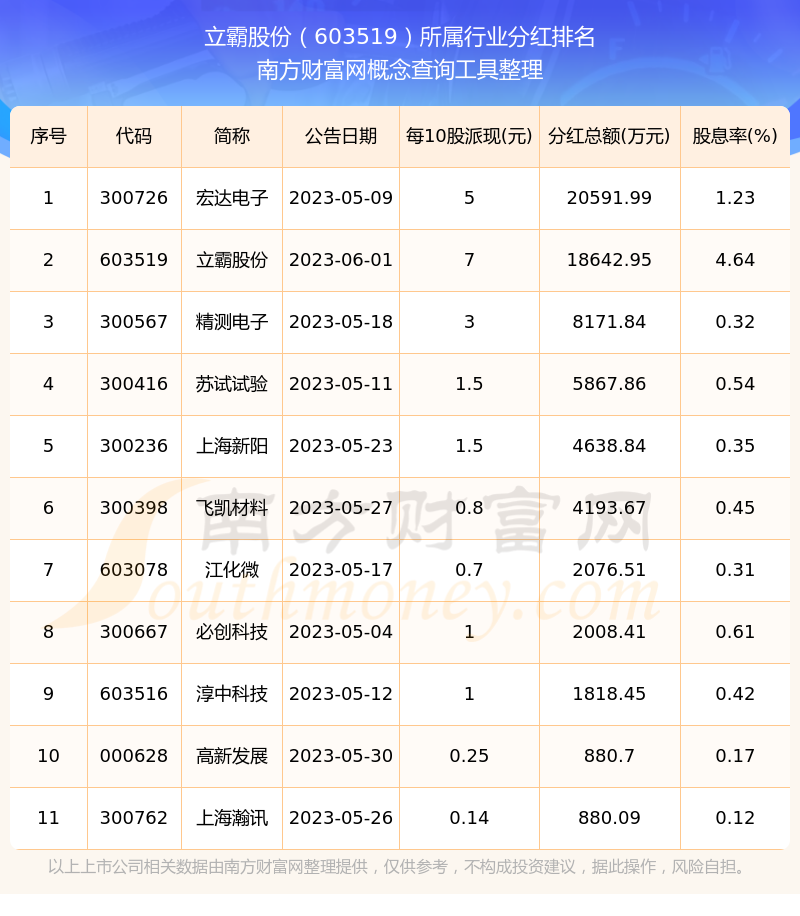Click company name 宏达电子
This screenshot has height=916, width=800.
point(232,198)
